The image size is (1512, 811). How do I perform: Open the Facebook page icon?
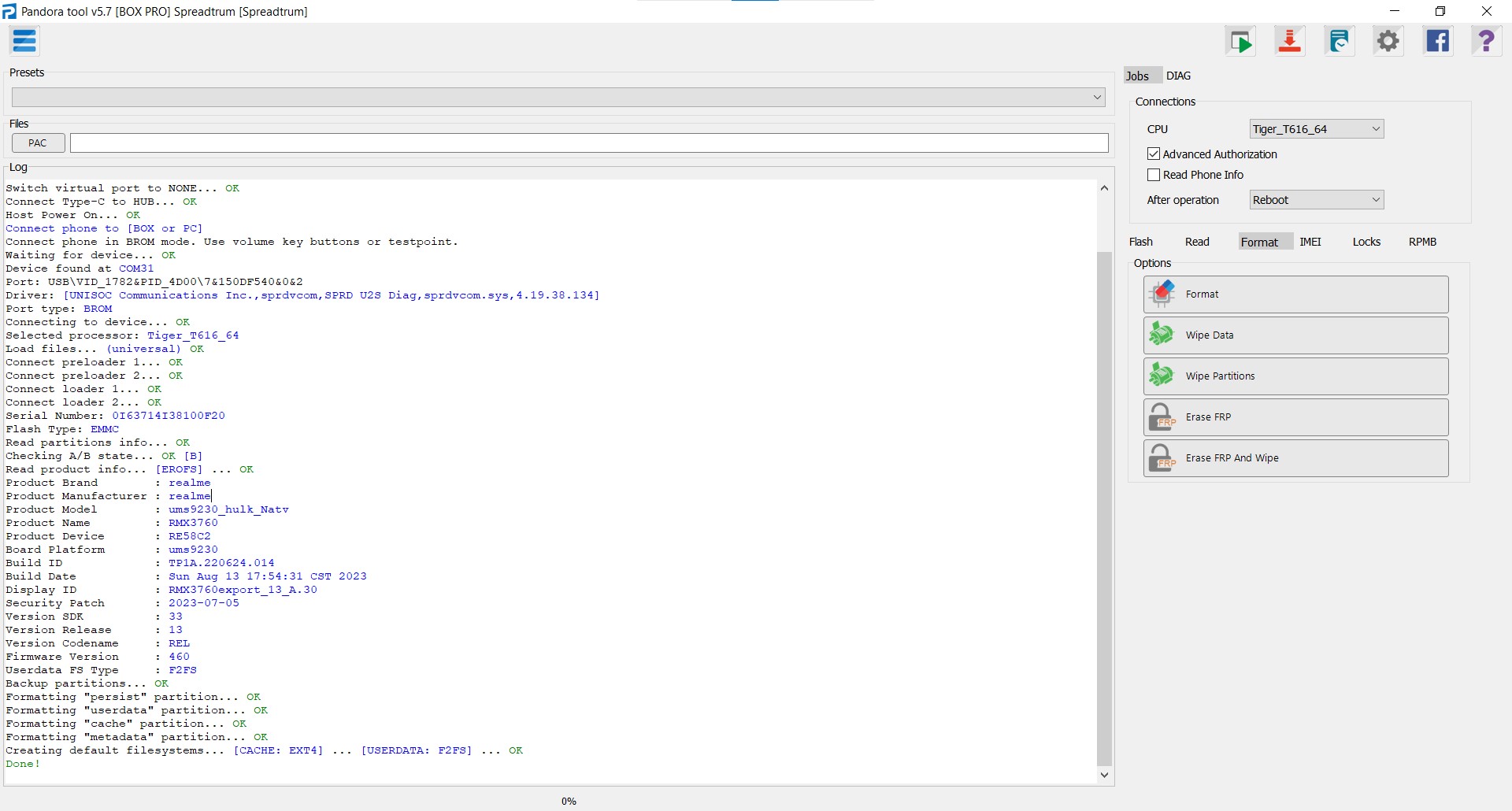click(x=1438, y=41)
